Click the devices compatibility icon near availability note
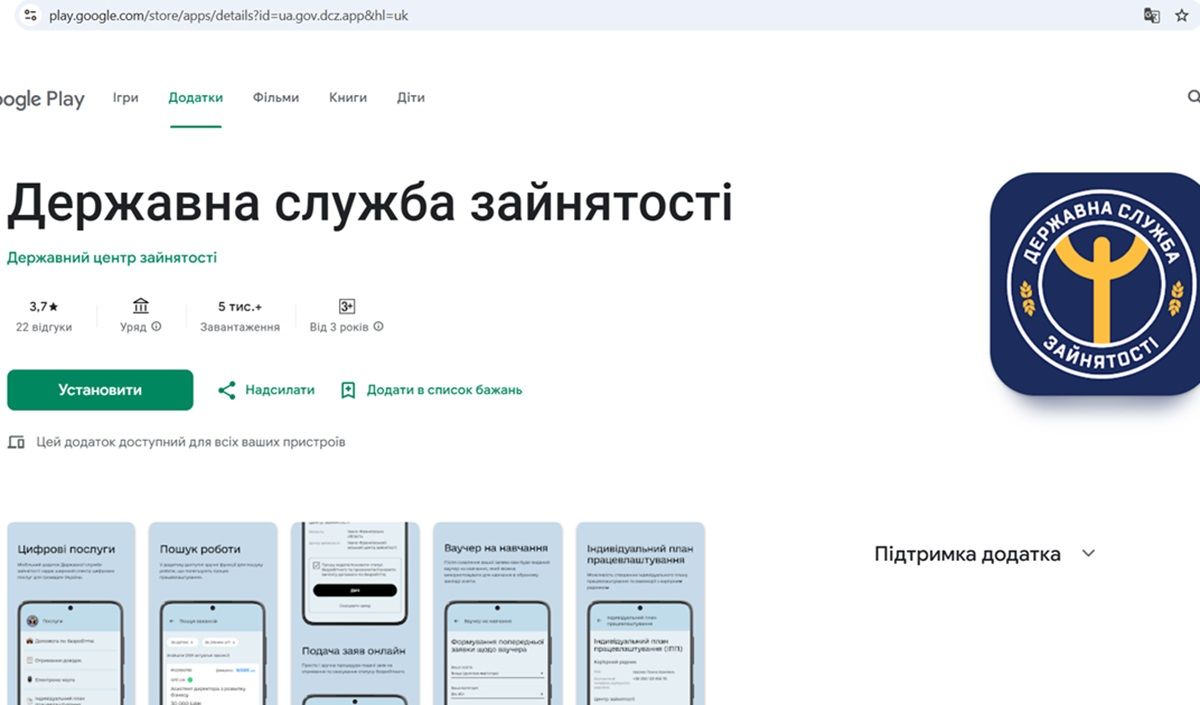This screenshot has width=1200, height=705. (x=16, y=441)
